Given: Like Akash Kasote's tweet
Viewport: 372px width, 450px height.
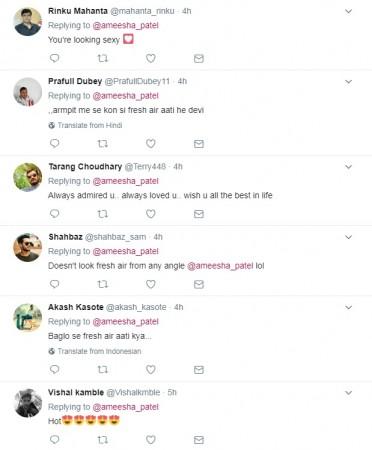Looking at the screenshot, I should pos(151,369).
